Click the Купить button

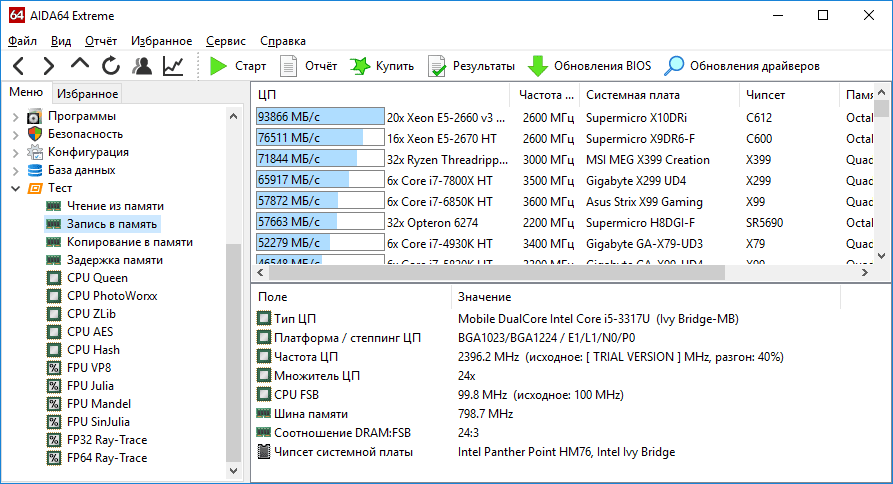[382, 66]
